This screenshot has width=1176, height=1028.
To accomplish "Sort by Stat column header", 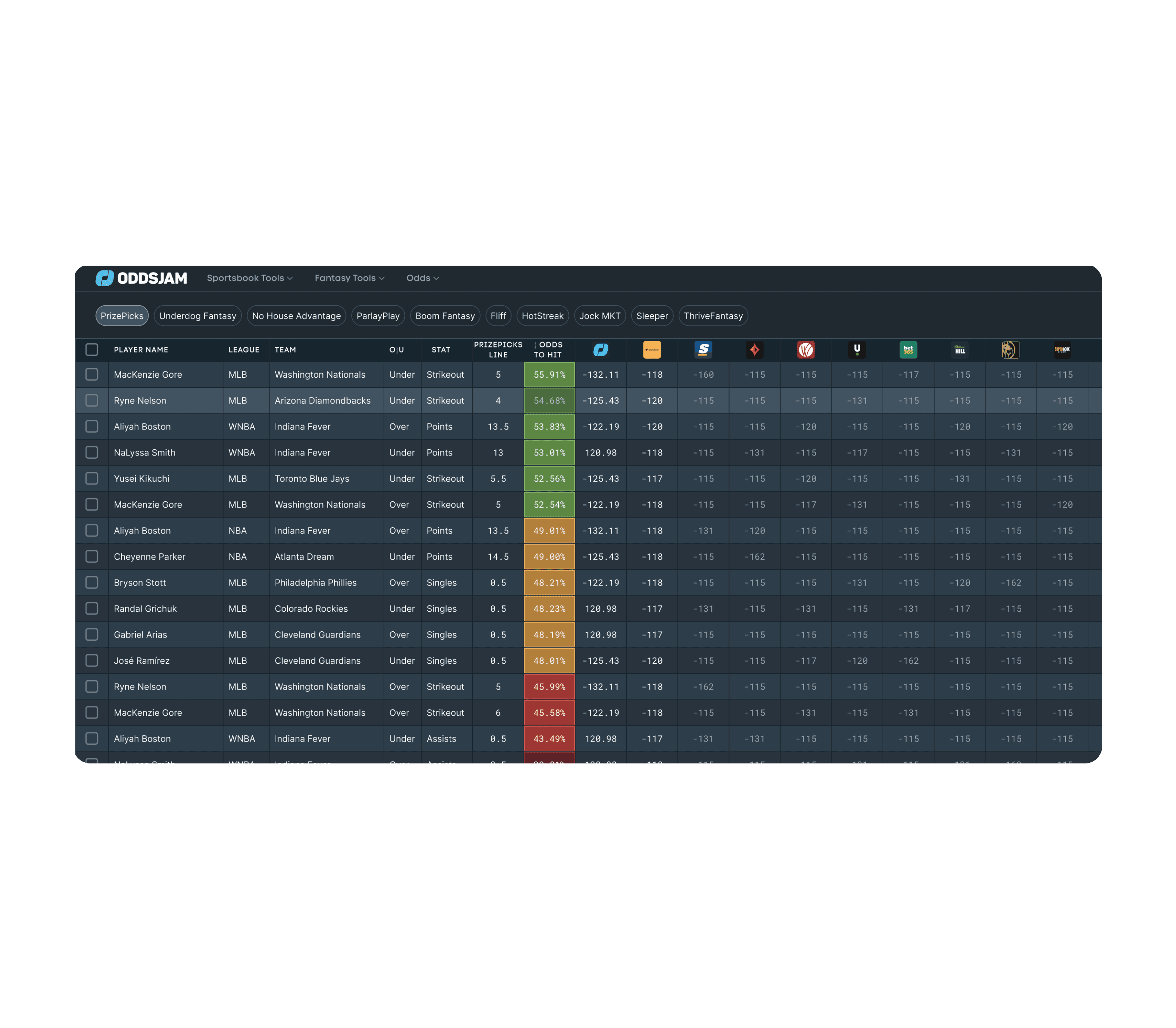I will click(x=441, y=350).
